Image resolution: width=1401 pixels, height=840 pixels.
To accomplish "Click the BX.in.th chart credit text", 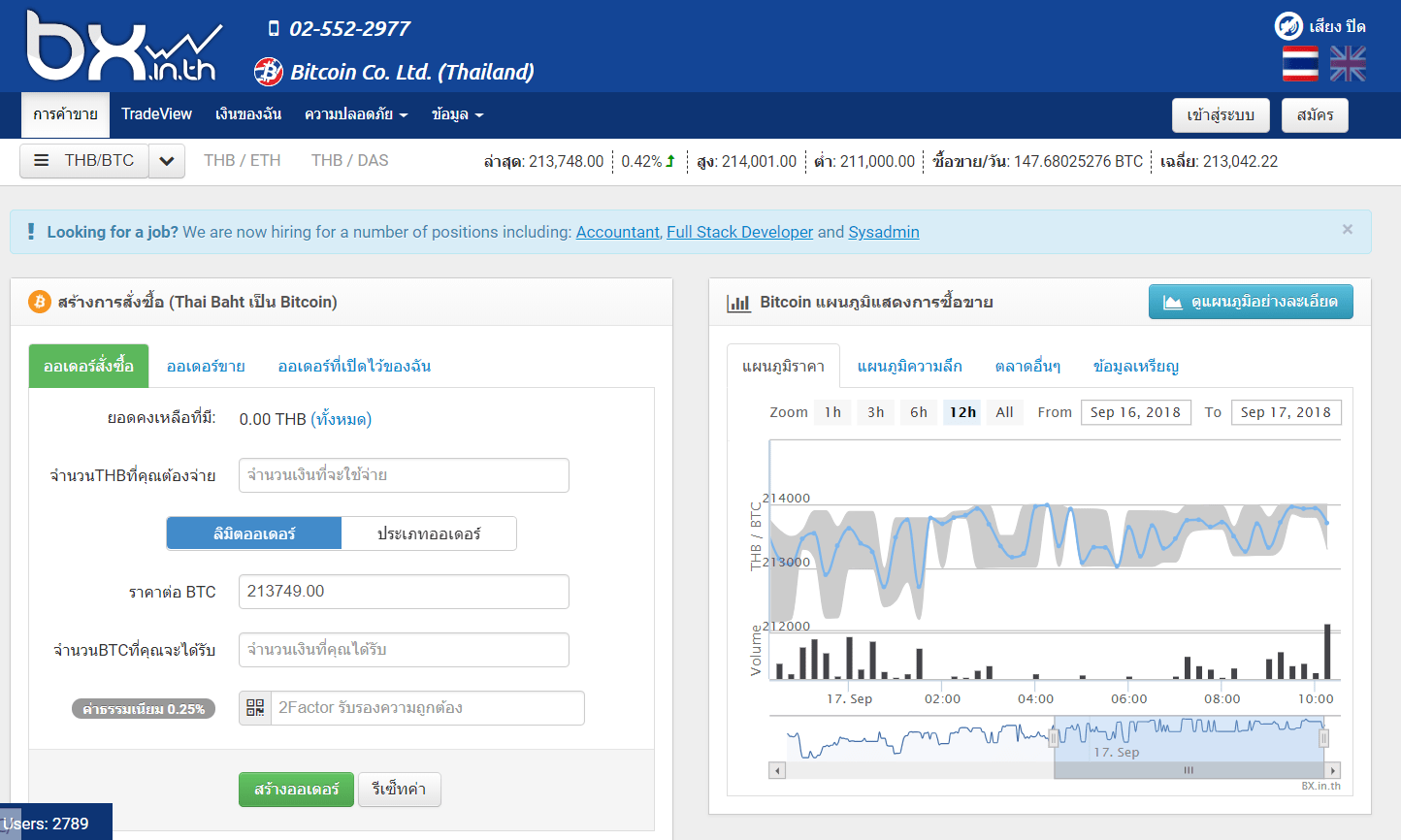I will pyautogui.click(x=1320, y=786).
